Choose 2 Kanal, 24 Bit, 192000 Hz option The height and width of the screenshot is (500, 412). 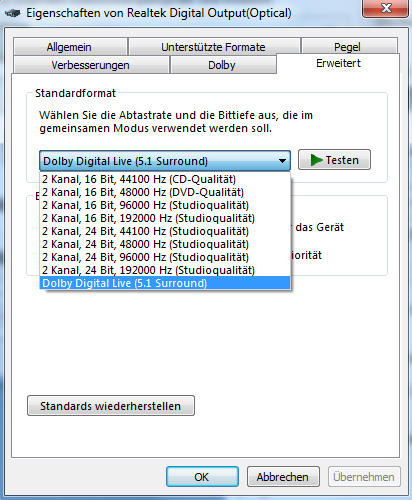(x=165, y=270)
